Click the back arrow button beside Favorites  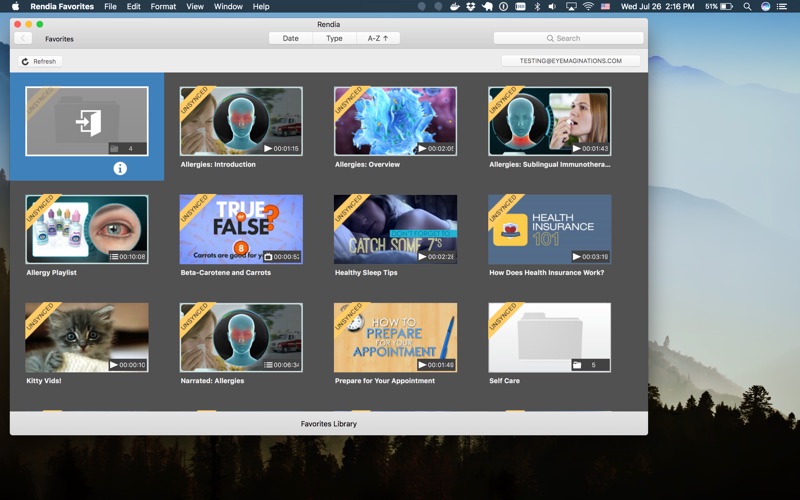23,38
